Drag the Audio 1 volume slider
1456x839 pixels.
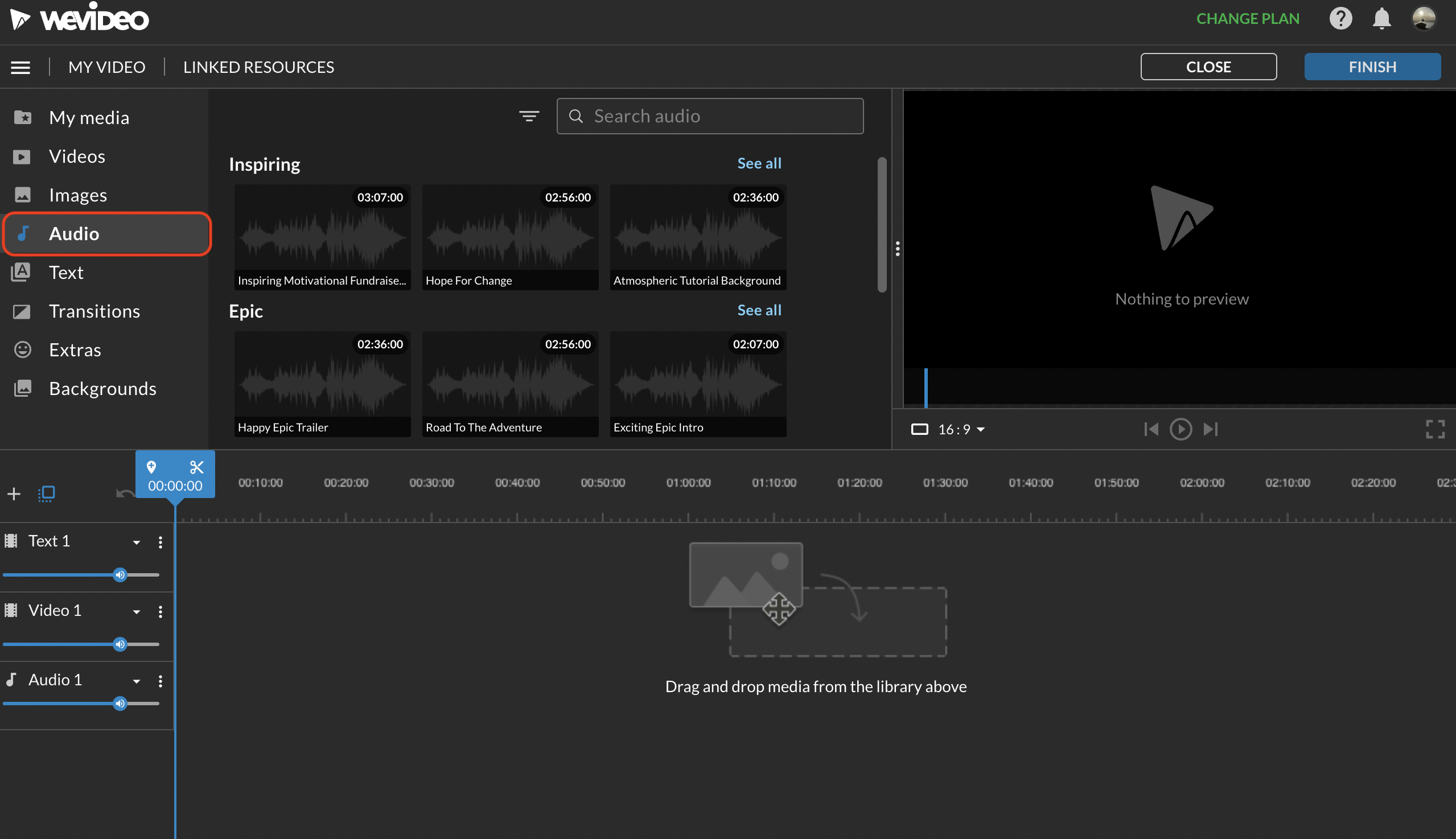pos(120,703)
